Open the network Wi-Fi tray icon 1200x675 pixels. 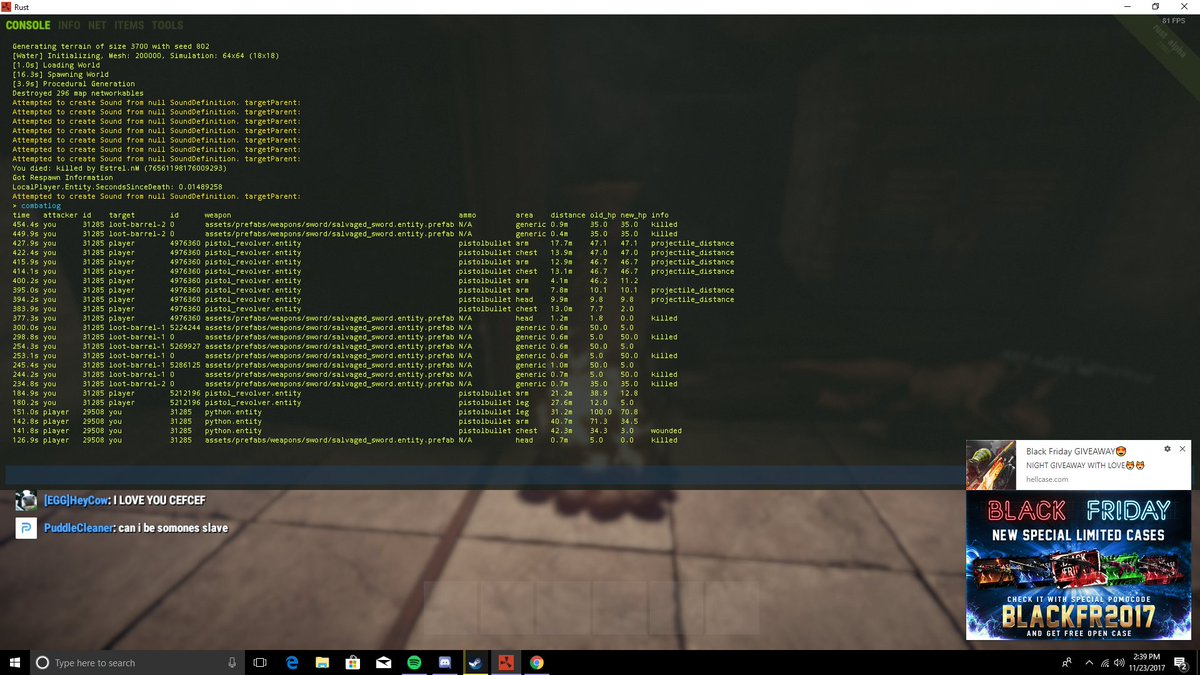[1104, 663]
